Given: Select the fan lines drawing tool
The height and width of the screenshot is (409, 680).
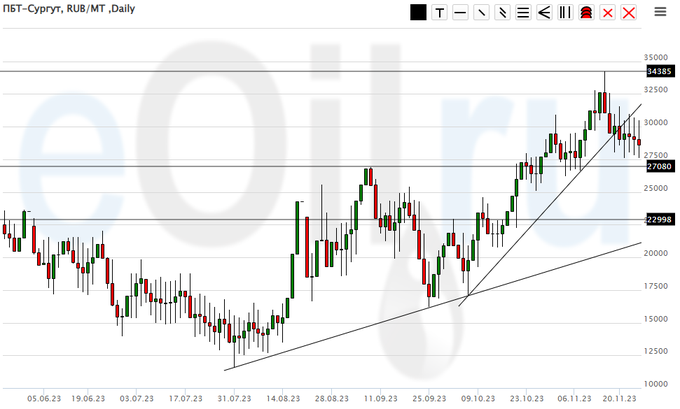Looking at the screenshot, I should click(x=544, y=13).
